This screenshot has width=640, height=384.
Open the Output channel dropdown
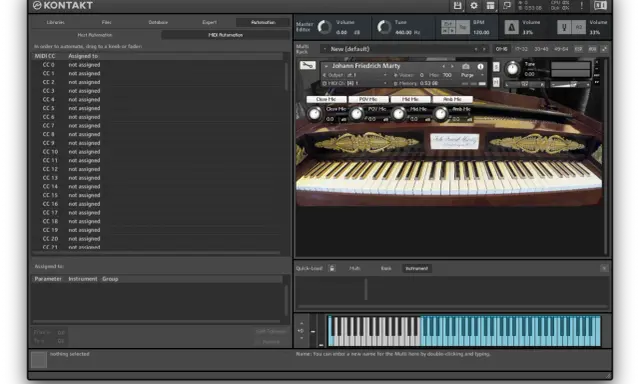385,75
